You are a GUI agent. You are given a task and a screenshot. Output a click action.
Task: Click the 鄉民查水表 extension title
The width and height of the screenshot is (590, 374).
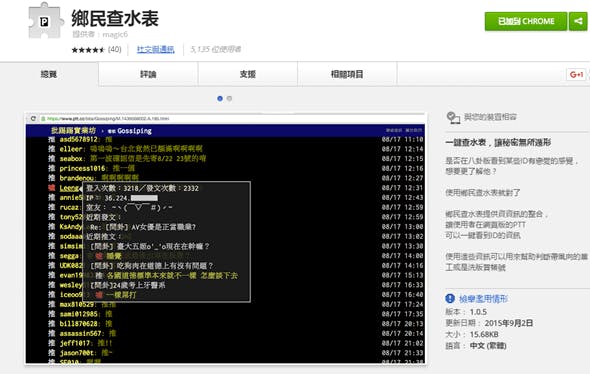(115, 18)
